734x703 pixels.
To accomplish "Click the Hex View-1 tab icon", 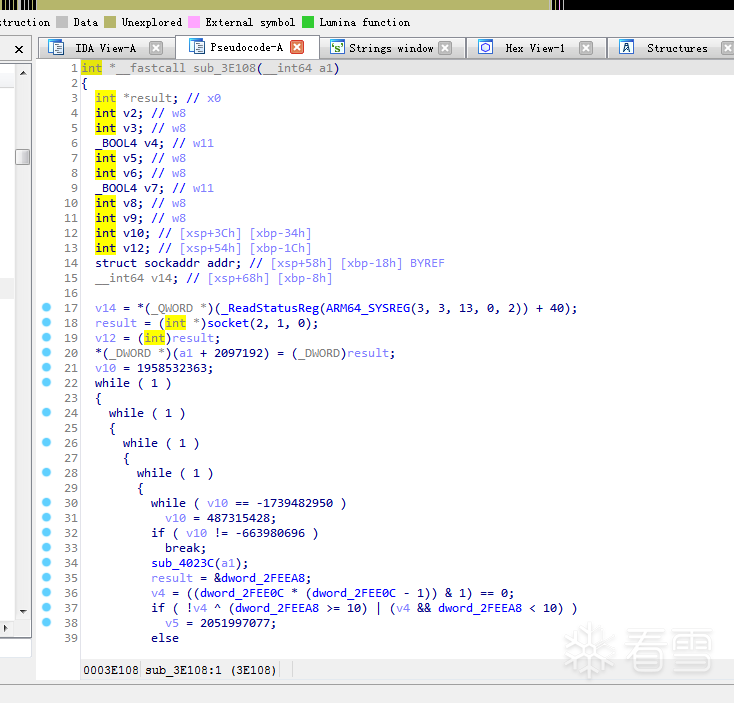I will tap(485, 47).
